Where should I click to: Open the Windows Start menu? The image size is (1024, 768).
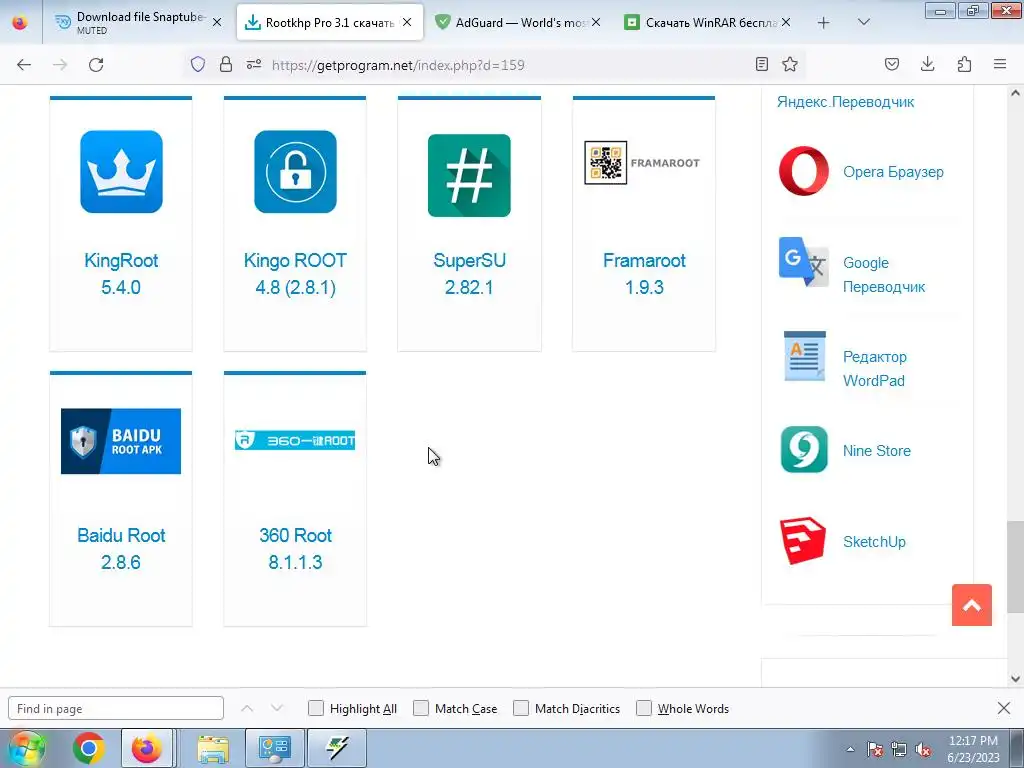[x=26, y=748]
